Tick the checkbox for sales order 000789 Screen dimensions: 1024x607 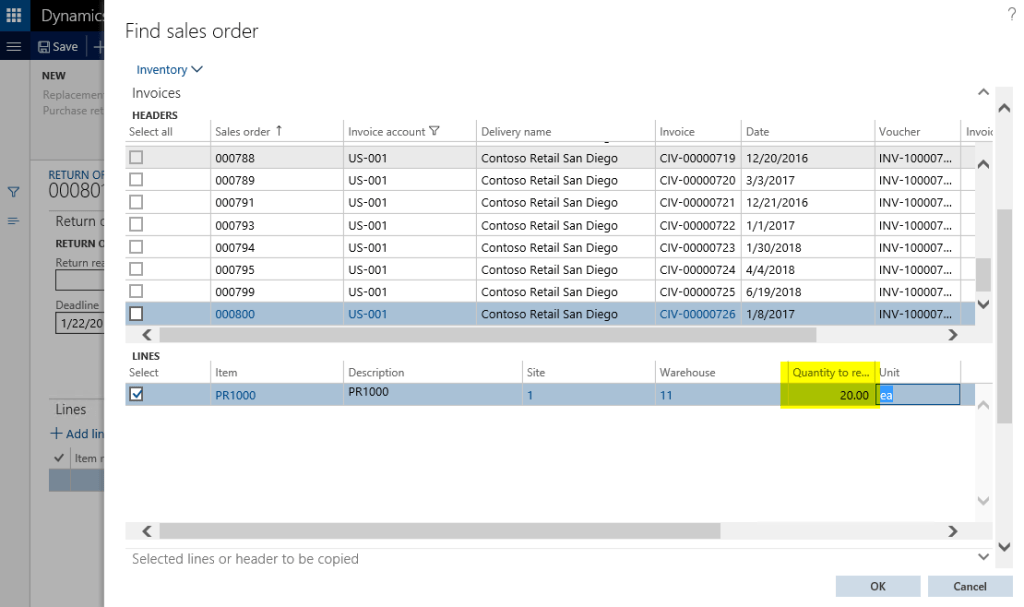[x=137, y=179]
